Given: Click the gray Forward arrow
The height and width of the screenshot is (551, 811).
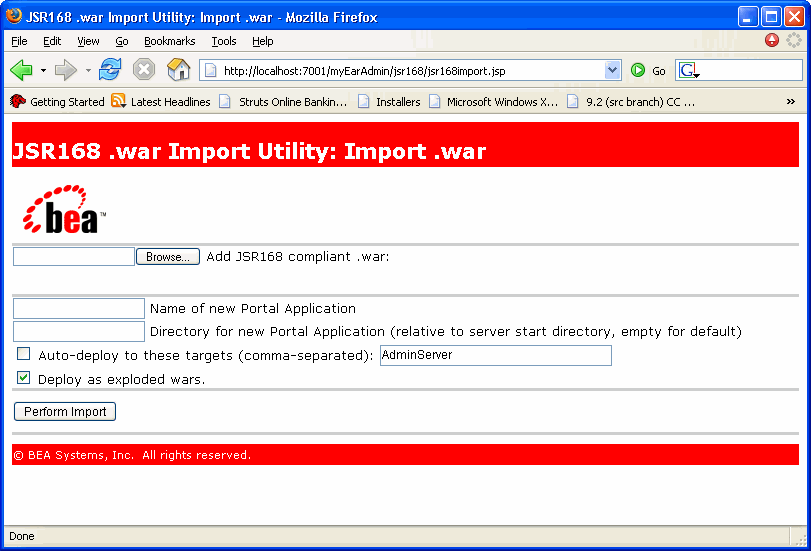Looking at the screenshot, I should (x=66, y=70).
